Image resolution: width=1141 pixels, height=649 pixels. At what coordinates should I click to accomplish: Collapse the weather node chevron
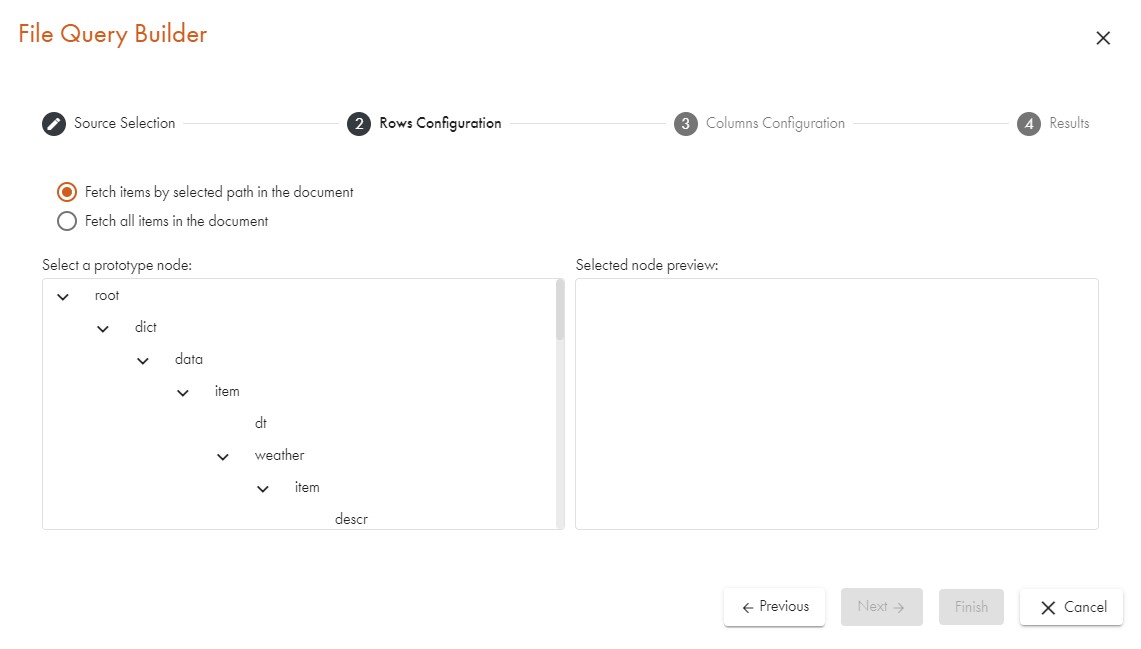pyautogui.click(x=223, y=457)
